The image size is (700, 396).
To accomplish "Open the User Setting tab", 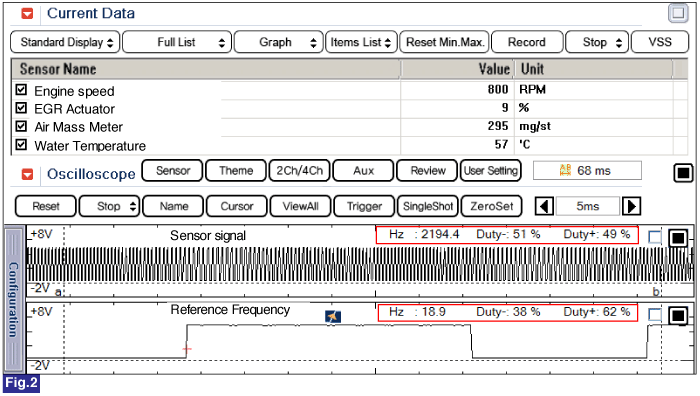I will [491, 171].
